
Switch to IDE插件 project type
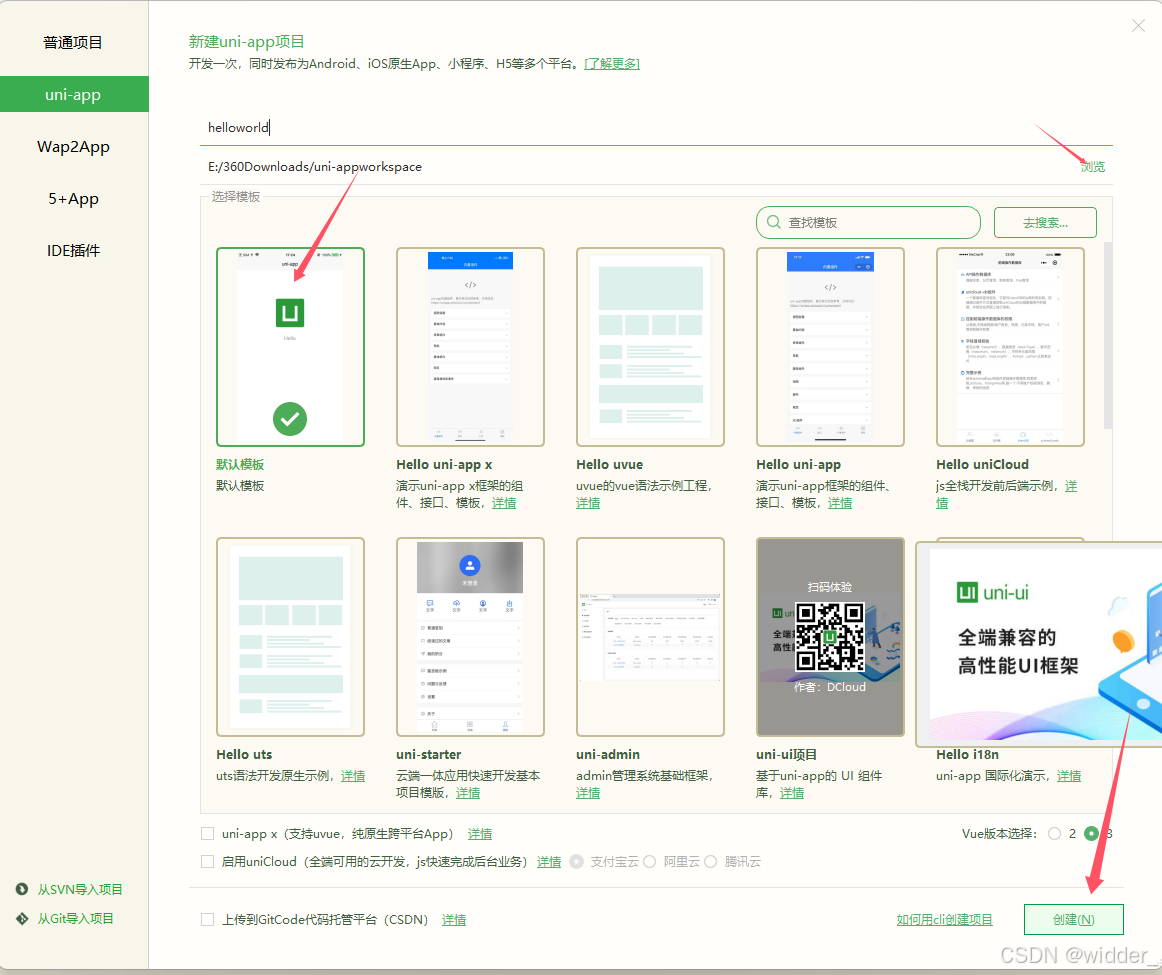73,250
